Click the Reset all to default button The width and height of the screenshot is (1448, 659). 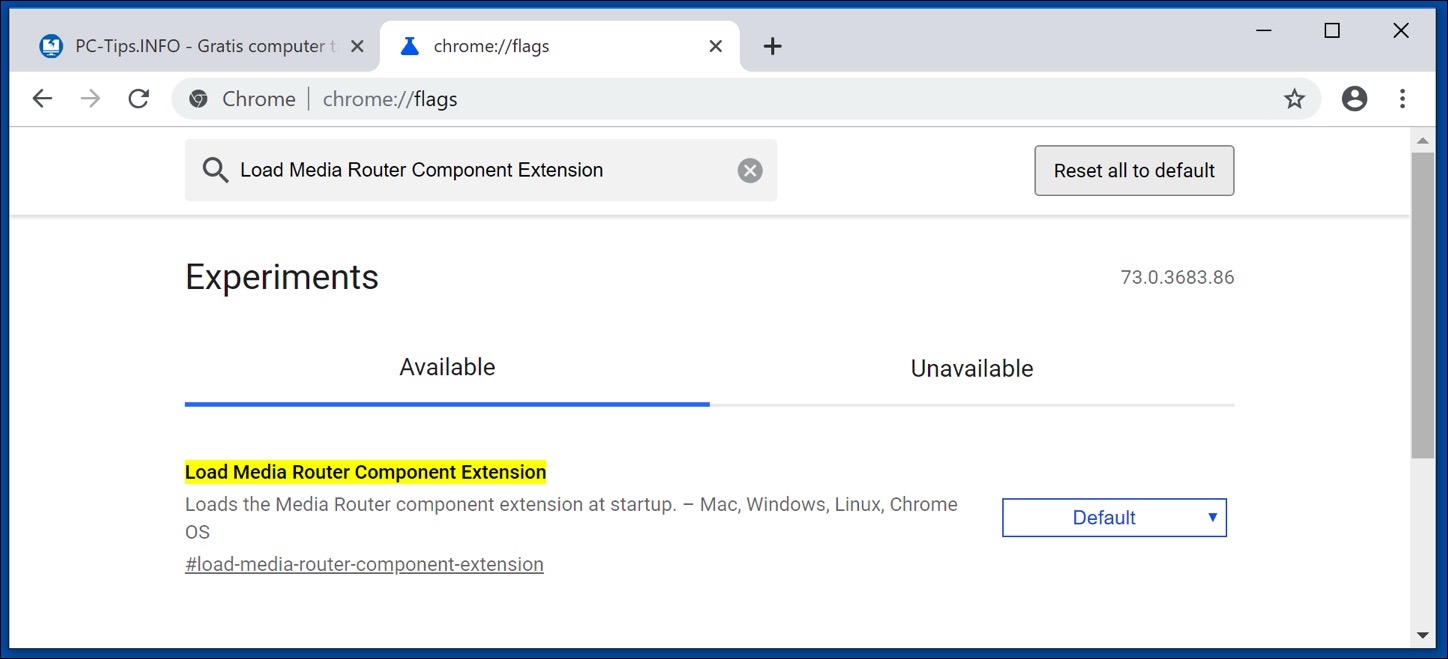(x=1133, y=170)
